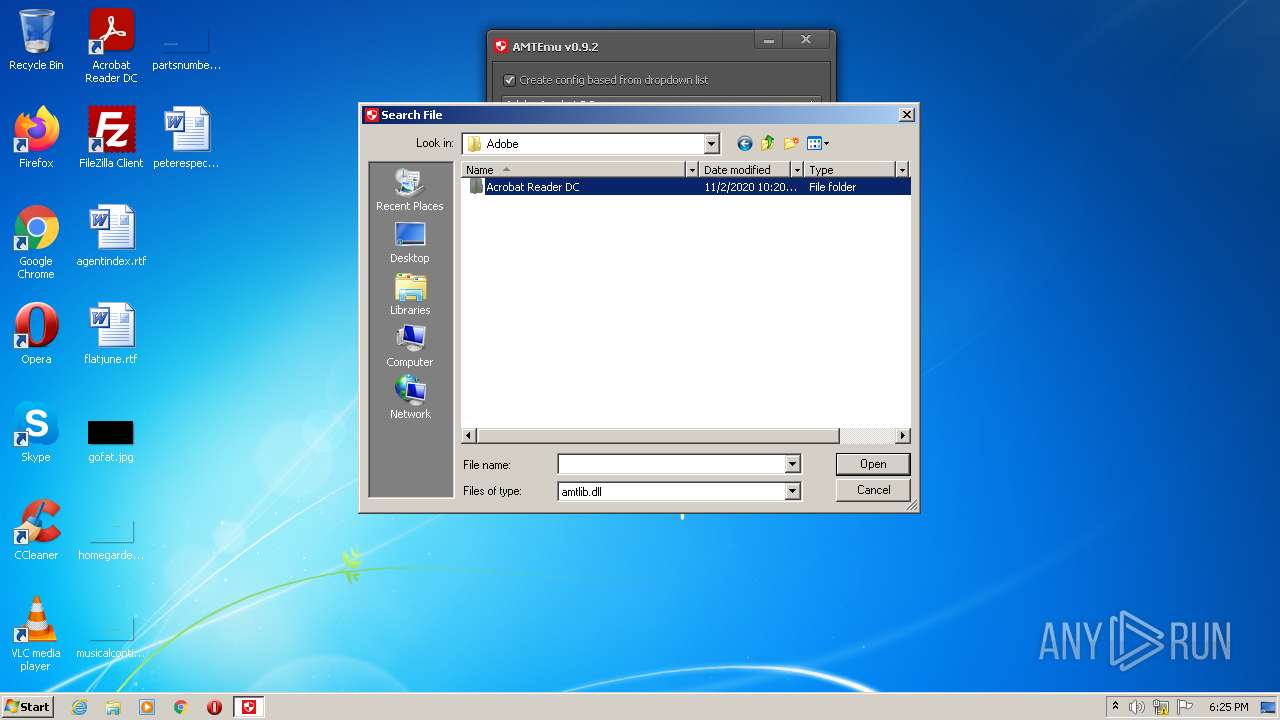This screenshot has height=720, width=1280.
Task: Select the Acrobat Reader DC folder
Action: [x=686, y=187]
